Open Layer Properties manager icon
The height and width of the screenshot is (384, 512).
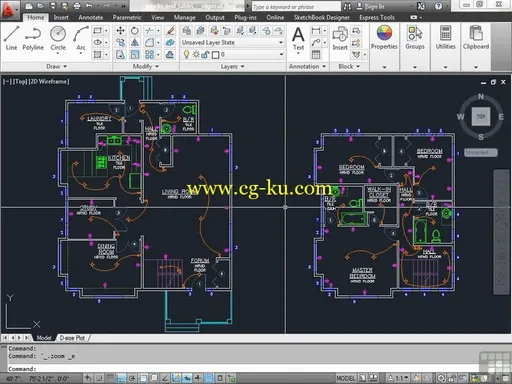point(187,31)
